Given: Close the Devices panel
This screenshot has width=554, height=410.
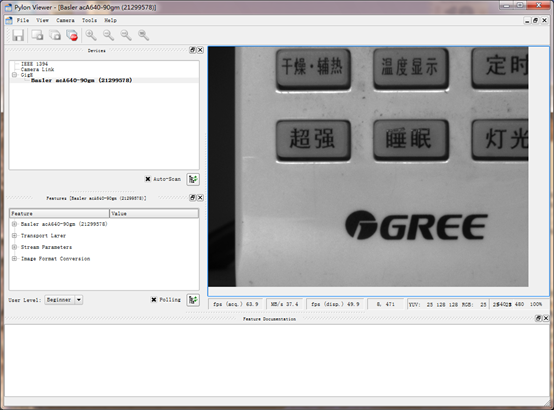Looking at the screenshot, I should 200,50.
